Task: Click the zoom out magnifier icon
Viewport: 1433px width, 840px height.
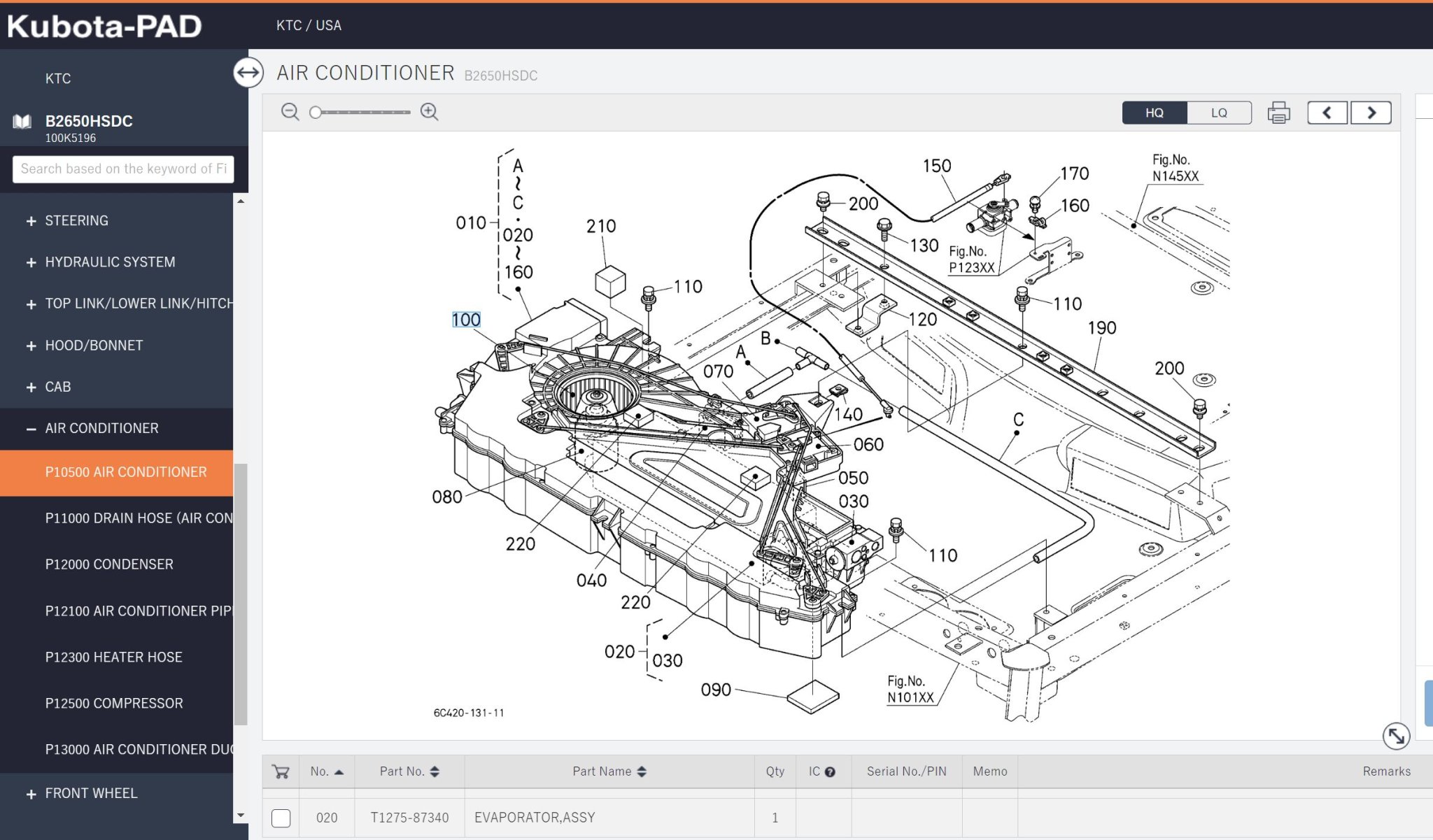Action: coord(290,112)
